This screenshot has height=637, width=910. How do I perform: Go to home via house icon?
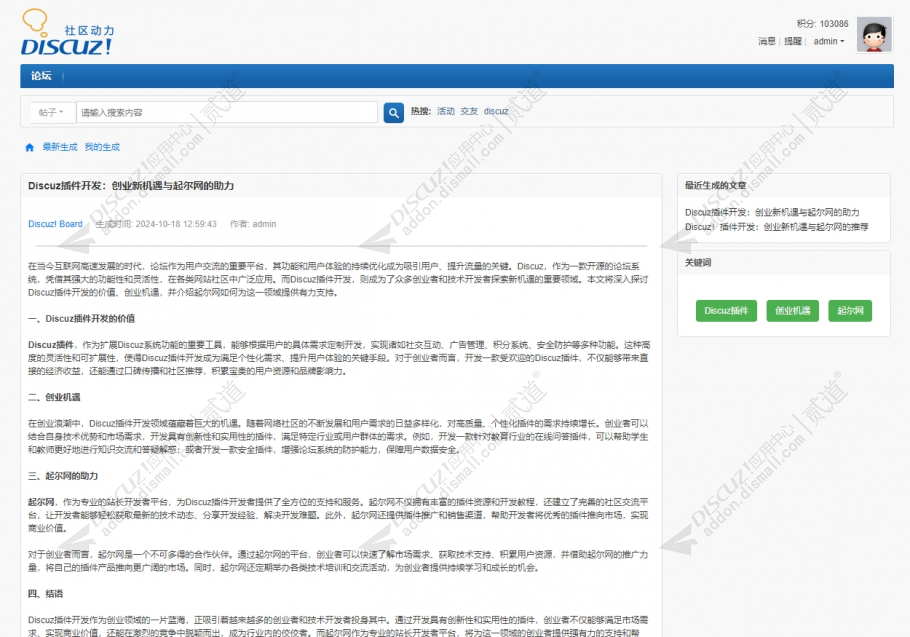[30, 147]
